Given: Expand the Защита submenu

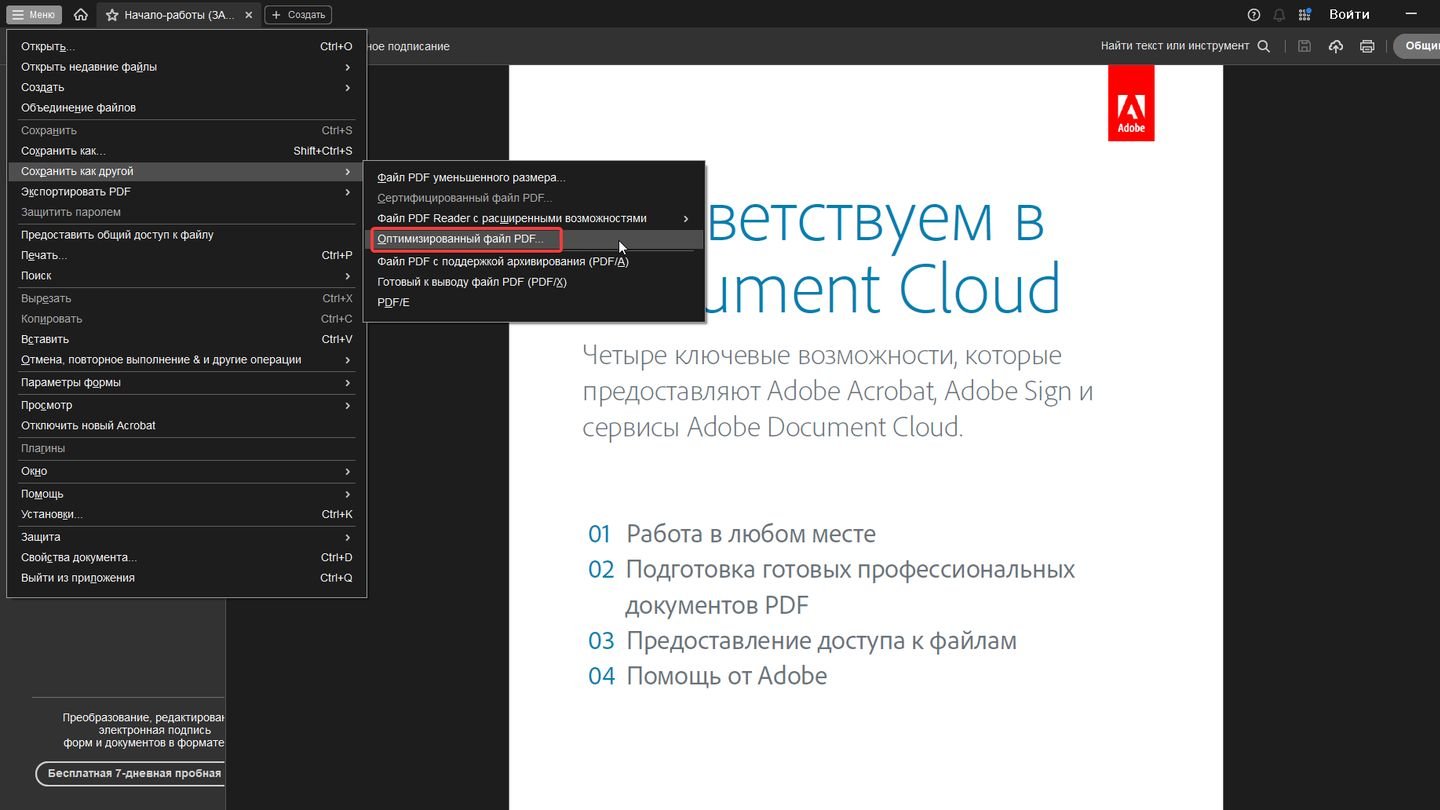Looking at the screenshot, I should pyautogui.click(x=187, y=537).
